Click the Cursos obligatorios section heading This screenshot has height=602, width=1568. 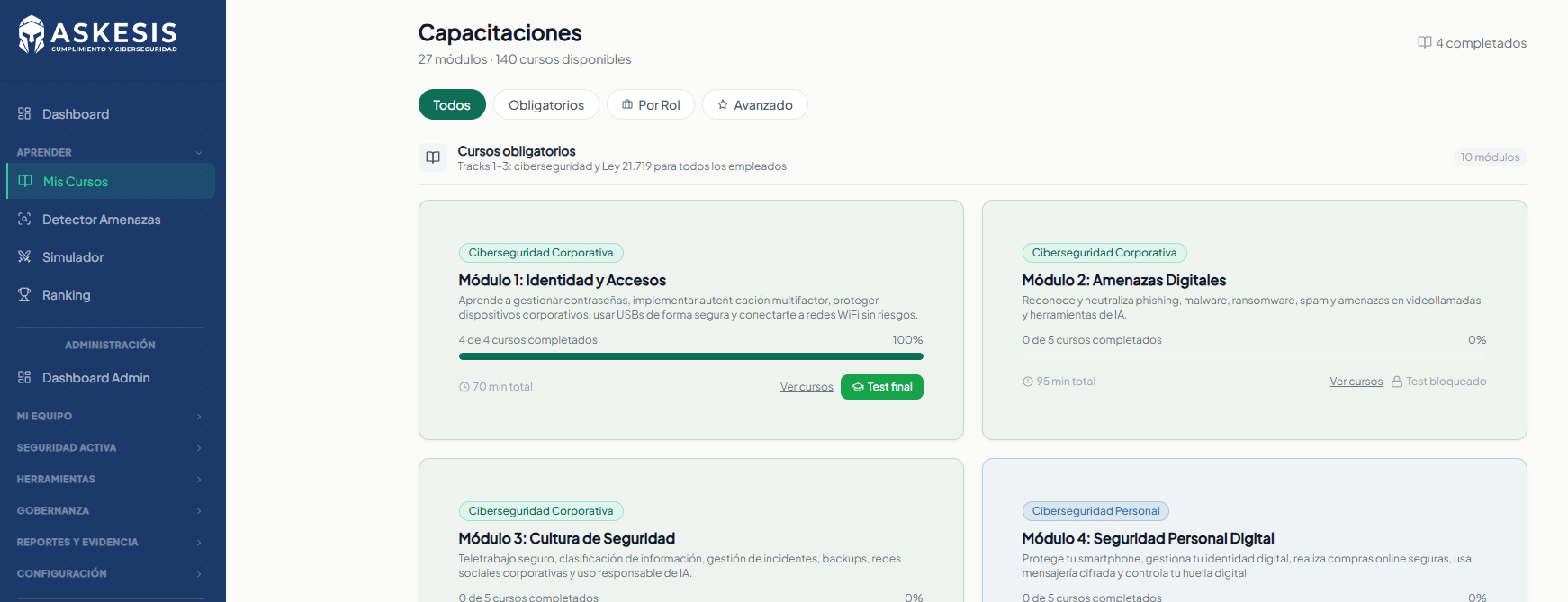pos(517,151)
